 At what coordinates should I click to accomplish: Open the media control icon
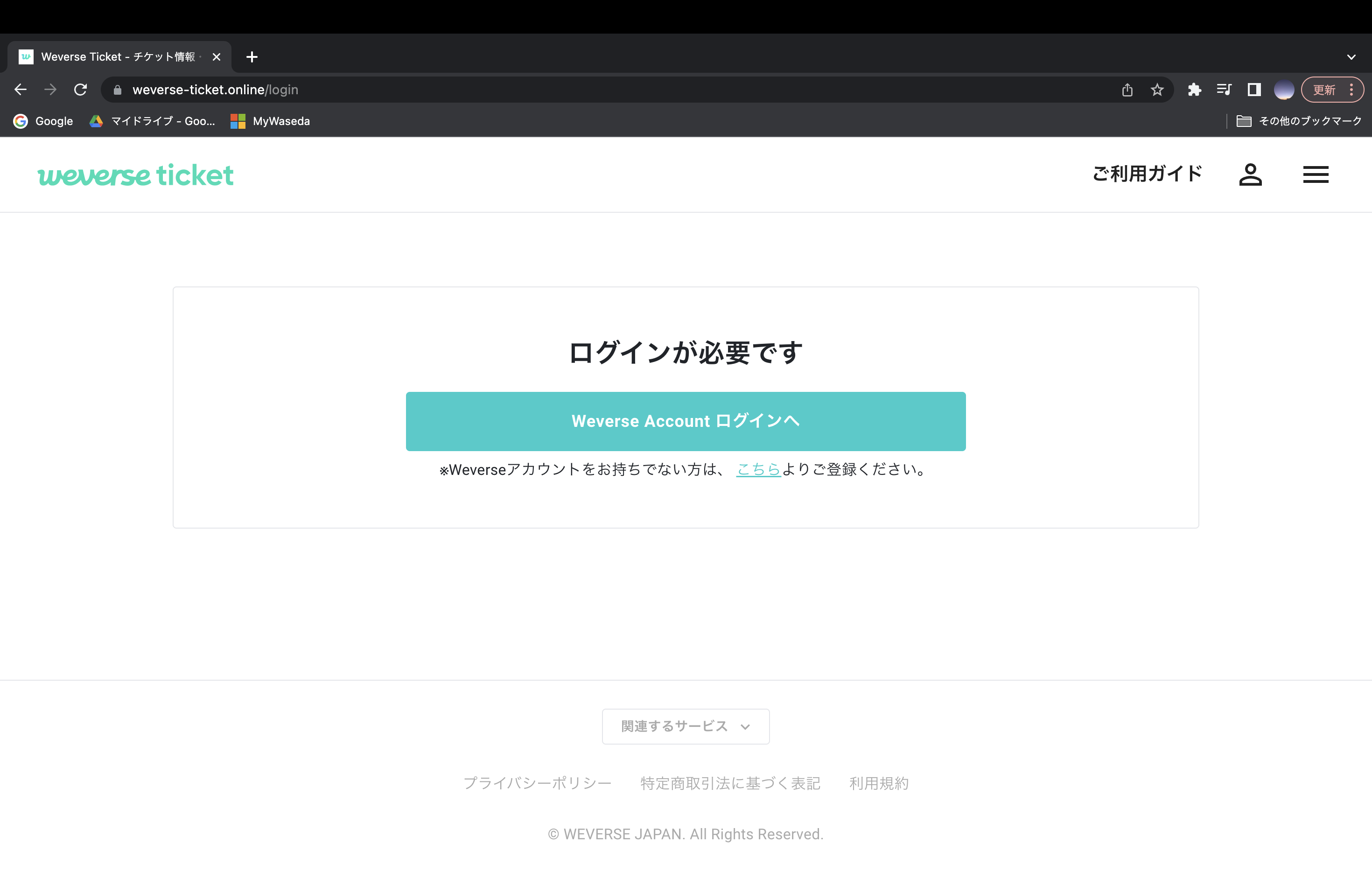pyautogui.click(x=1223, y=90)
